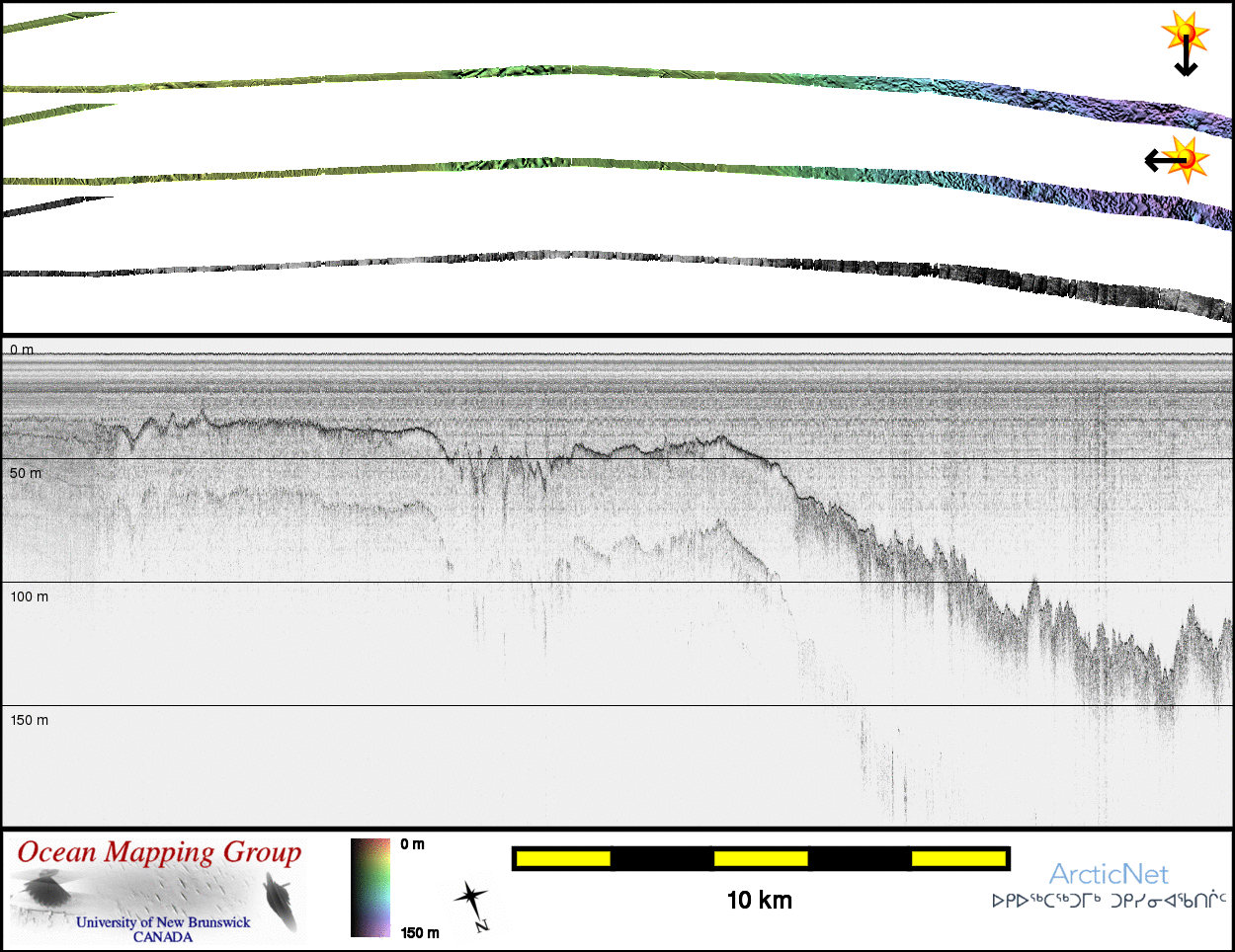Click the whale silhouette on logo's right side
Image resolution: width=1235 pixels, height=952 pixels.
(281, 902)
